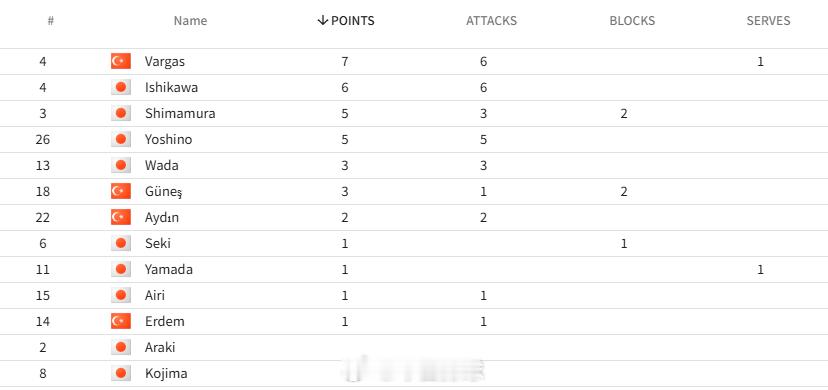Click the Turkish flag next to Güneş
The image size is (828, 390).
click(120, 191)
